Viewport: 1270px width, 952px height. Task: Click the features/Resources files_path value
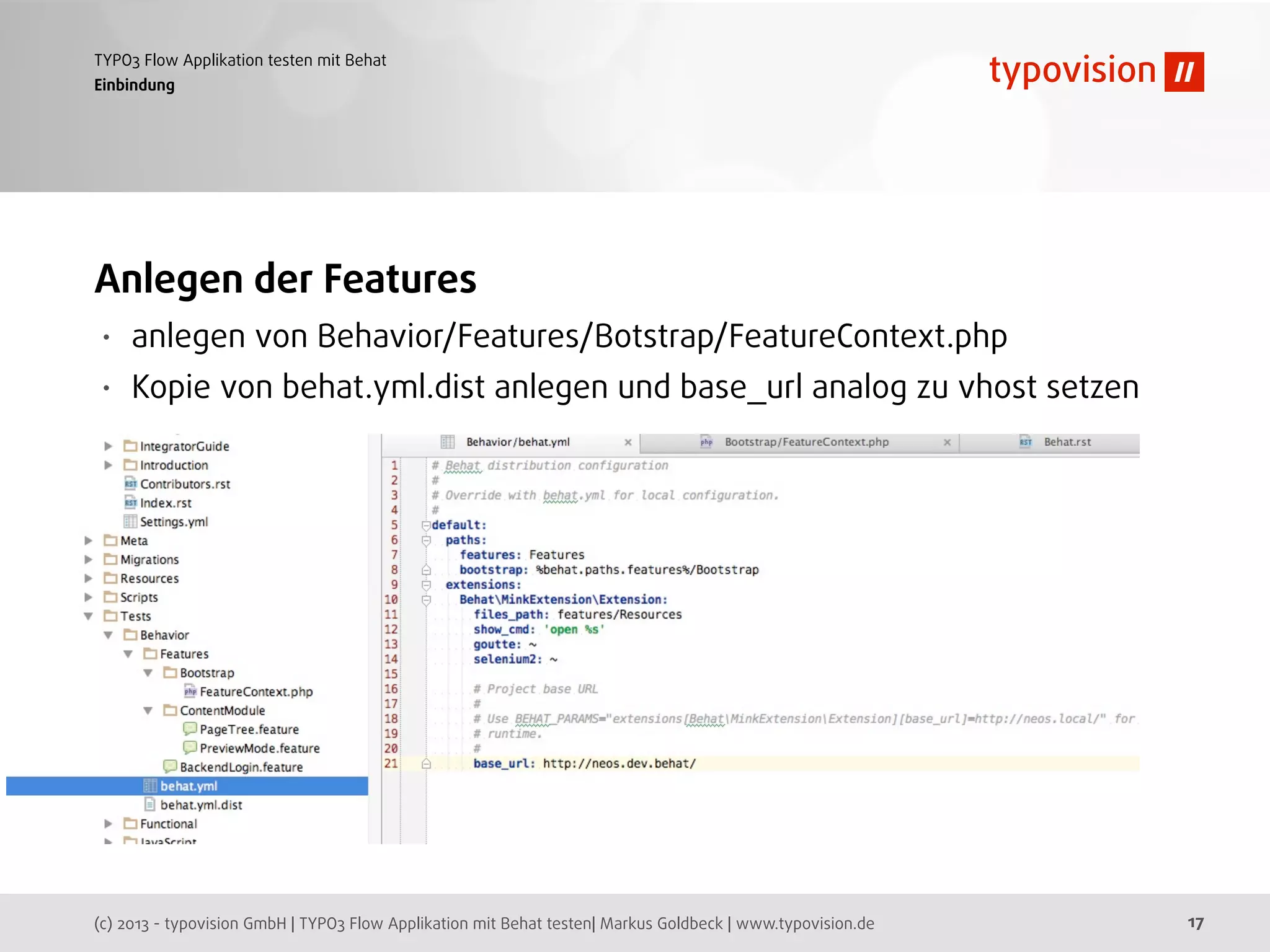point(619,615)
